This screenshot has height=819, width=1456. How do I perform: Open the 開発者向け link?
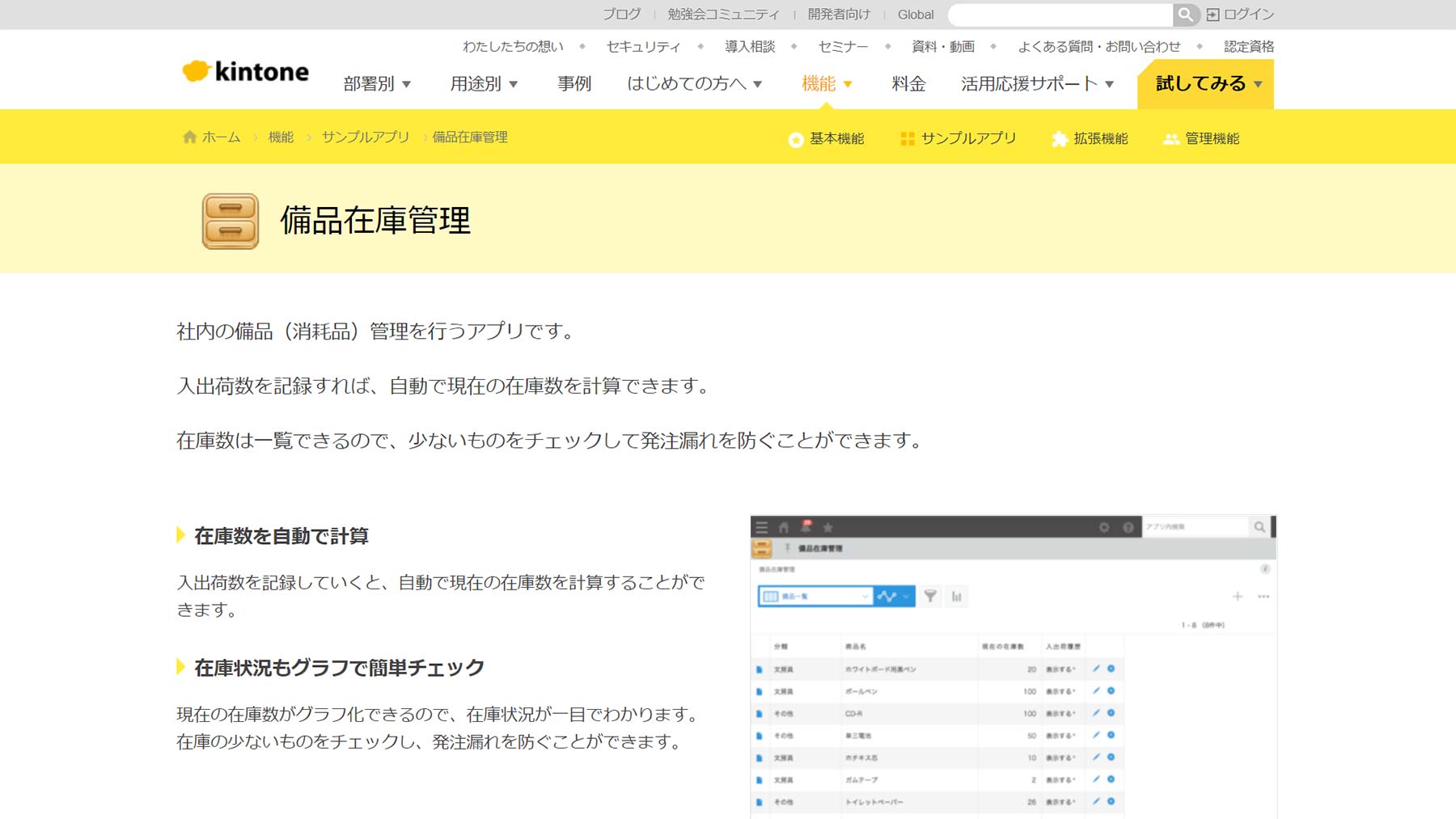[839, 15]
